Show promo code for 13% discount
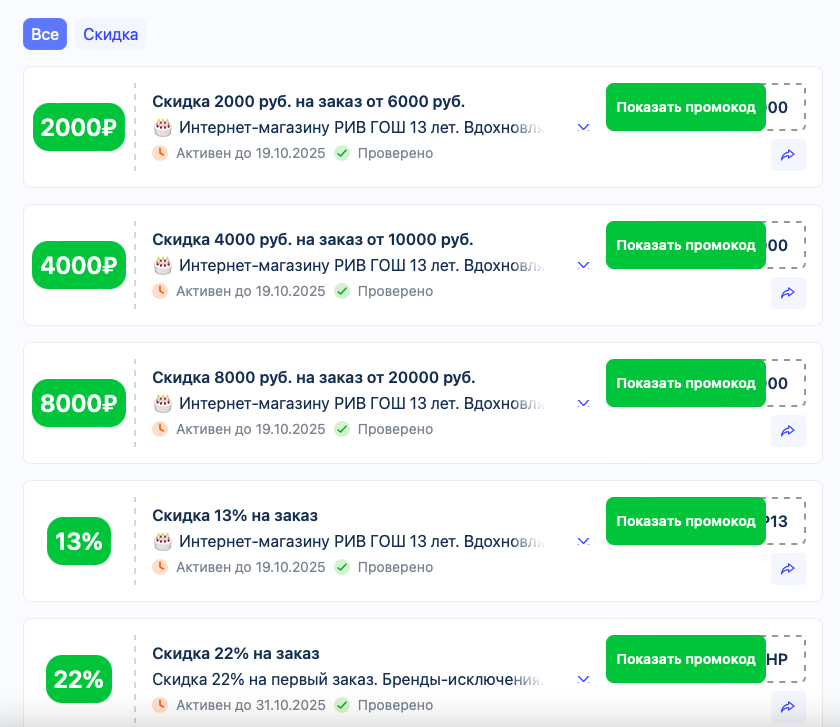840x727 pixels. 686,521
